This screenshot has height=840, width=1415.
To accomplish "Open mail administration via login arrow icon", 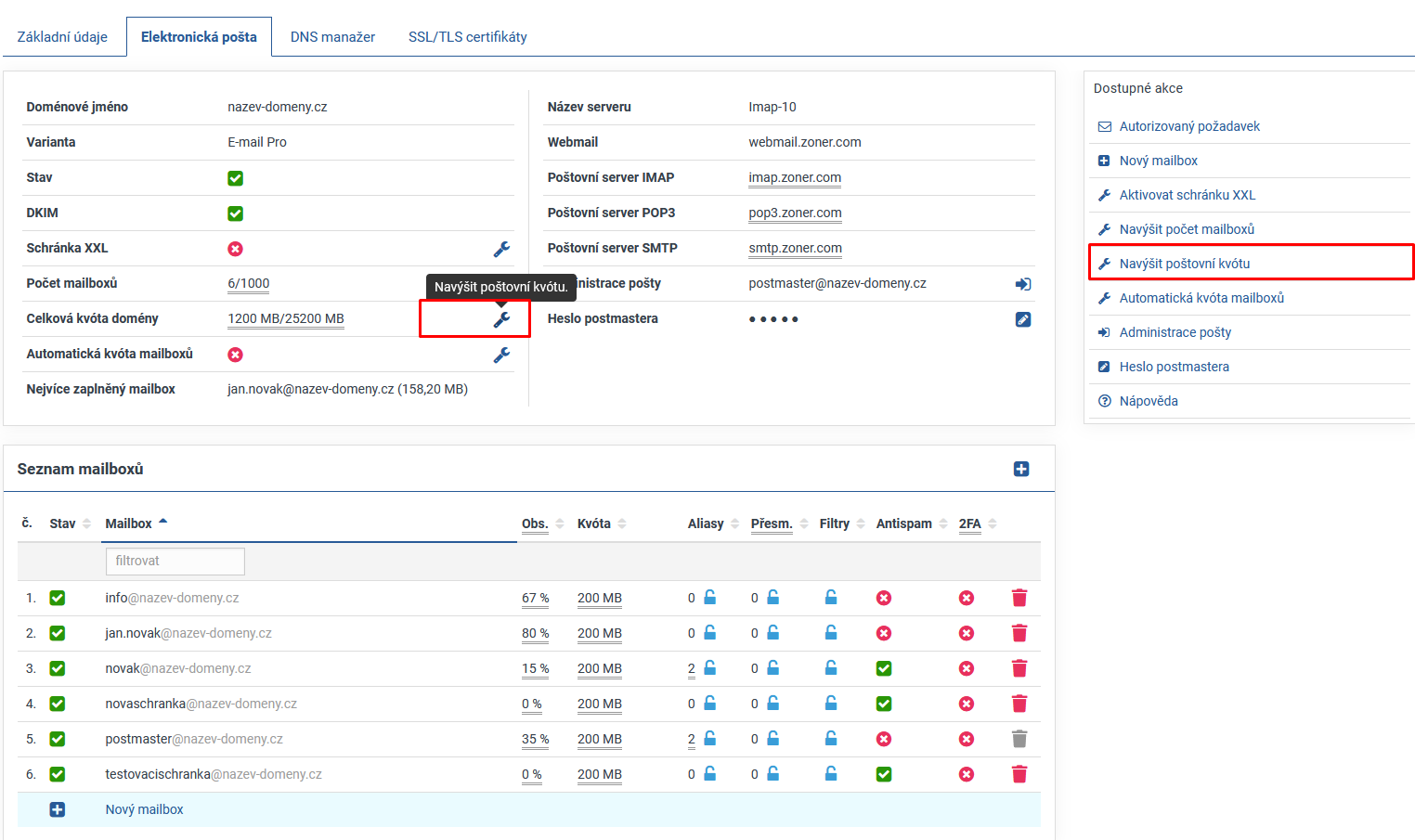I will 1022,284.
